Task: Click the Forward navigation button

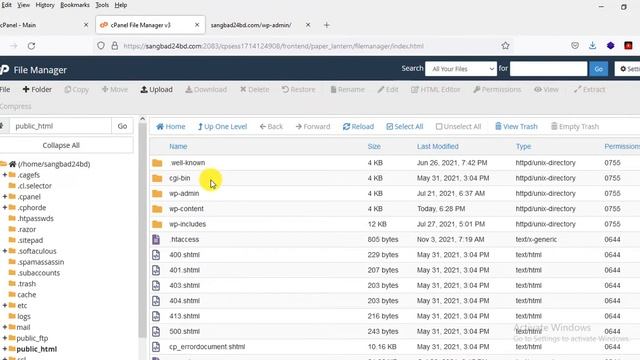Action: (x=313, y=127)
